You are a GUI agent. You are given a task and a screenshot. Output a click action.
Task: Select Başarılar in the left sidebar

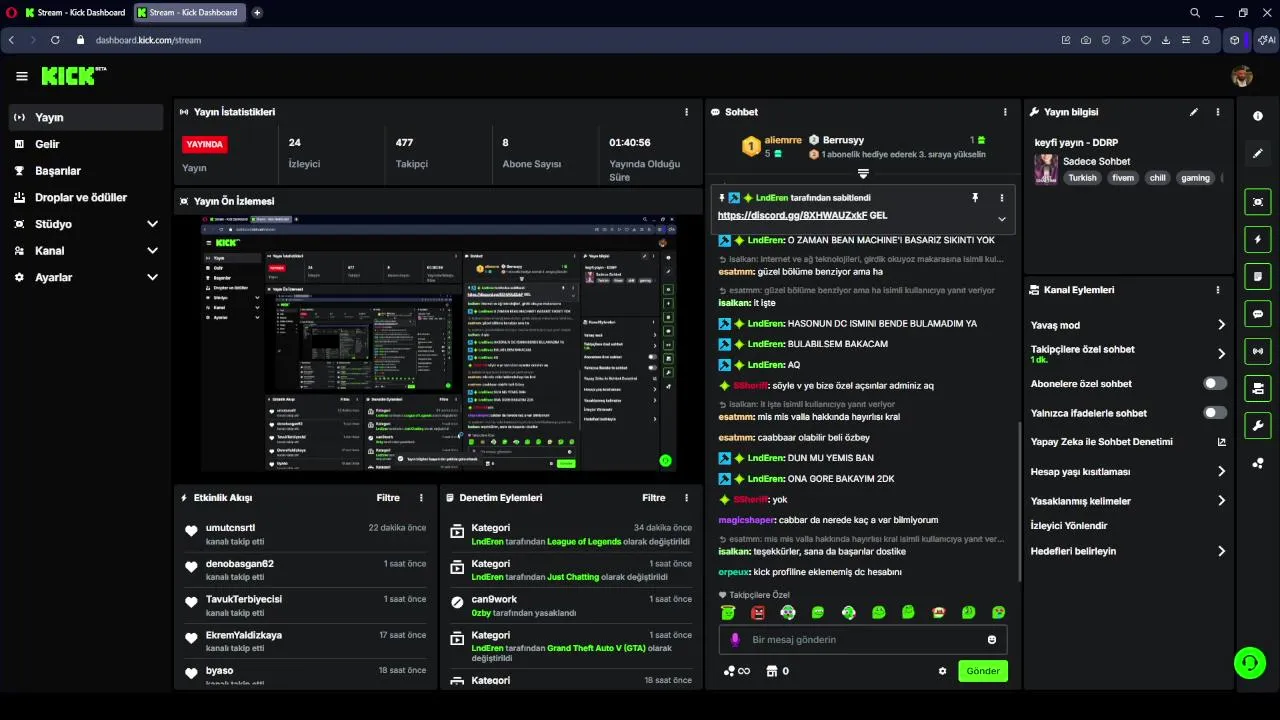[x=86, y=171]
